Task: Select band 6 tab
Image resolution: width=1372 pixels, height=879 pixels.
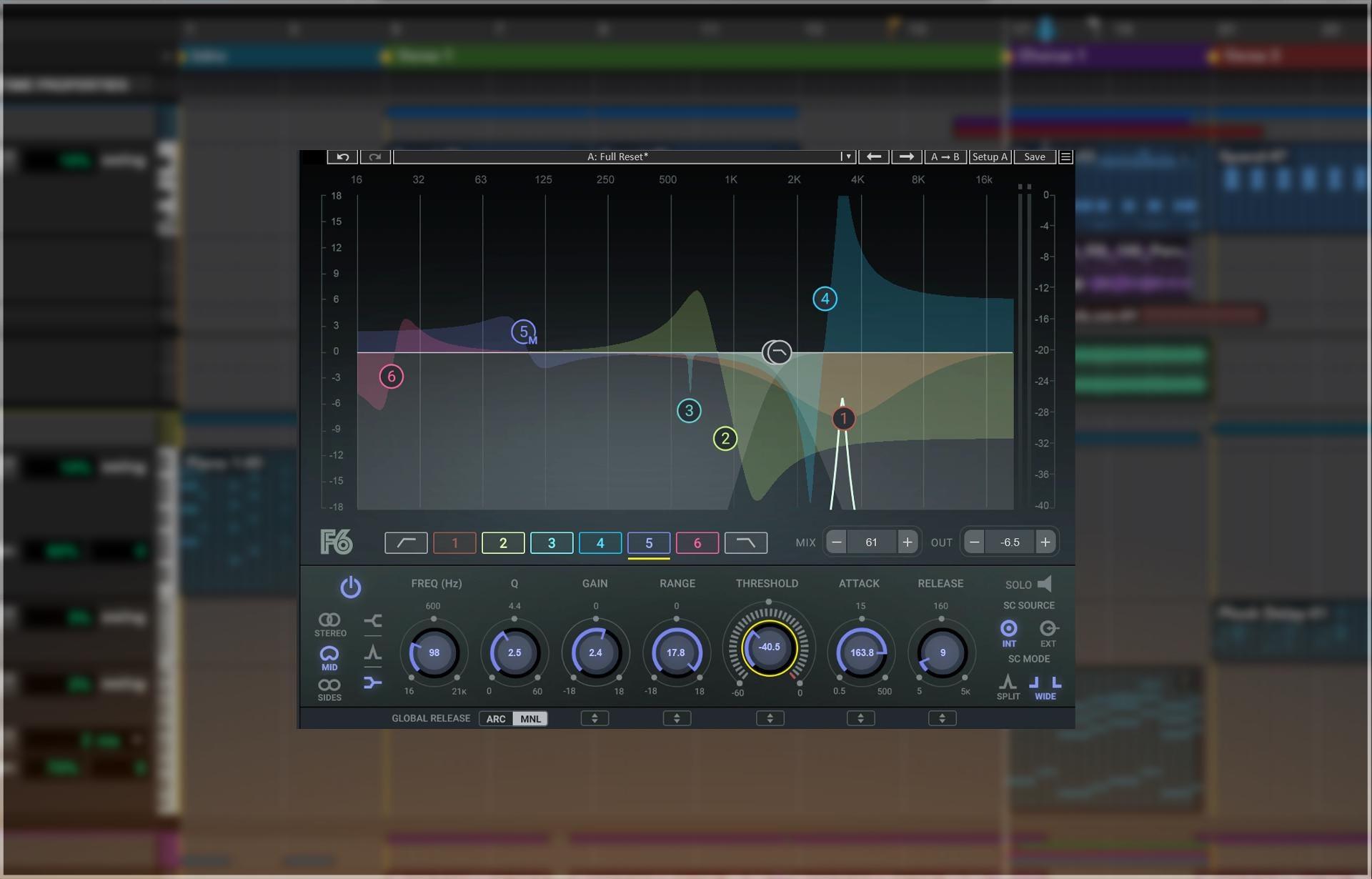Action: pos(697,542)
